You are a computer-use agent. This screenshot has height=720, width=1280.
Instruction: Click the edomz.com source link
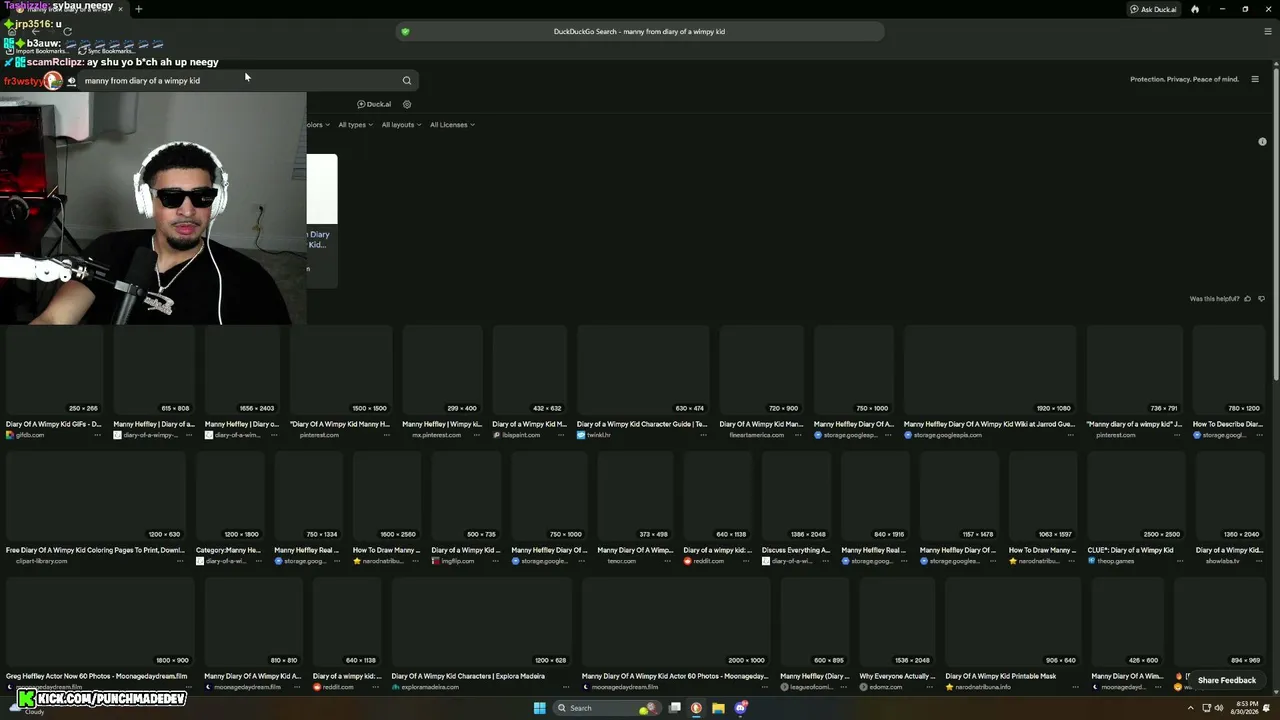tap(886, 687)
